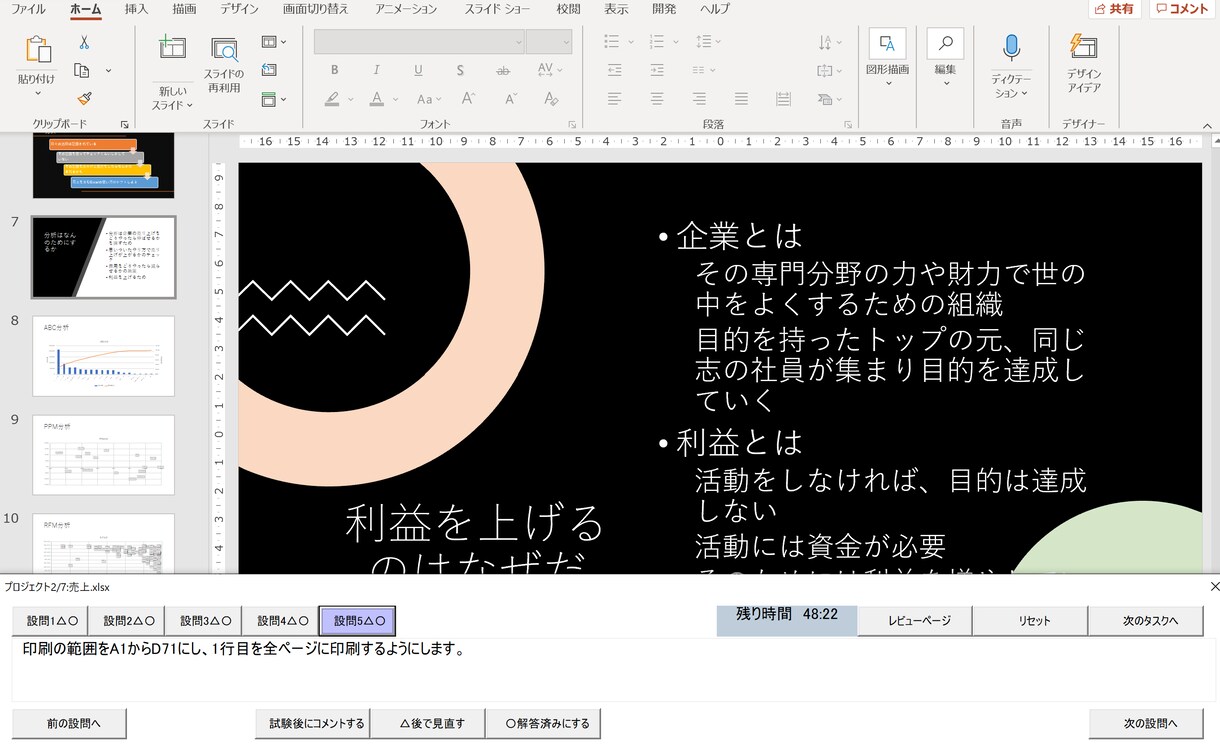Image resolution: width=1220 pixels, height=746 pixels.
Task: Toggle Strikethrough formatting
Action: (x=503, y=70)
